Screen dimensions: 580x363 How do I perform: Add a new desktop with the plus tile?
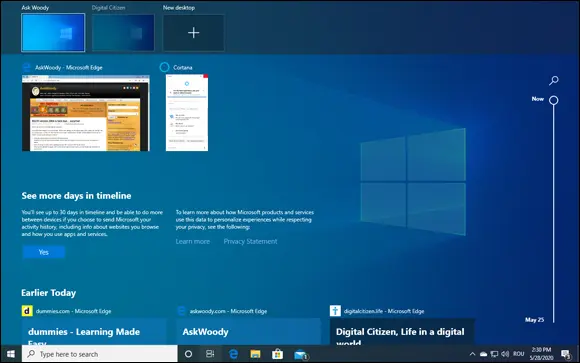pos(193,33)
